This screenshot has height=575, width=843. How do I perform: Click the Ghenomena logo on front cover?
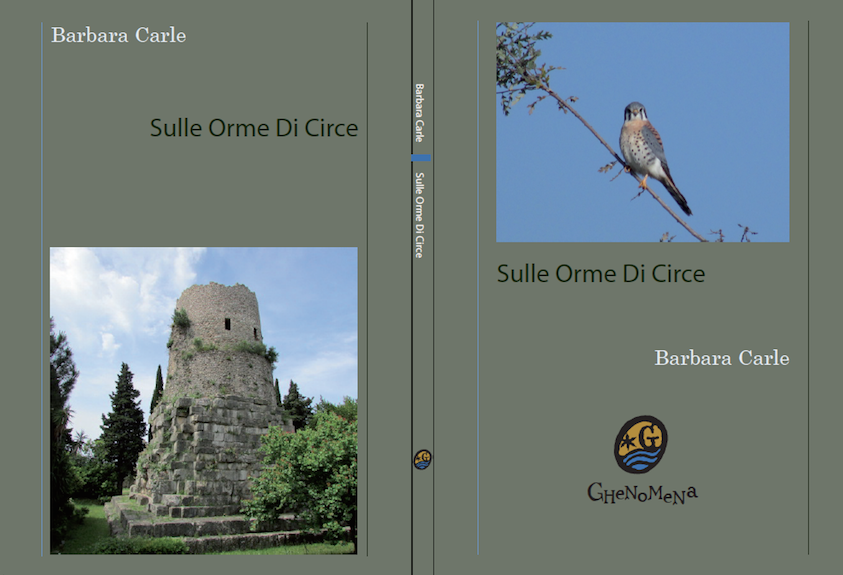click(640, 445)
